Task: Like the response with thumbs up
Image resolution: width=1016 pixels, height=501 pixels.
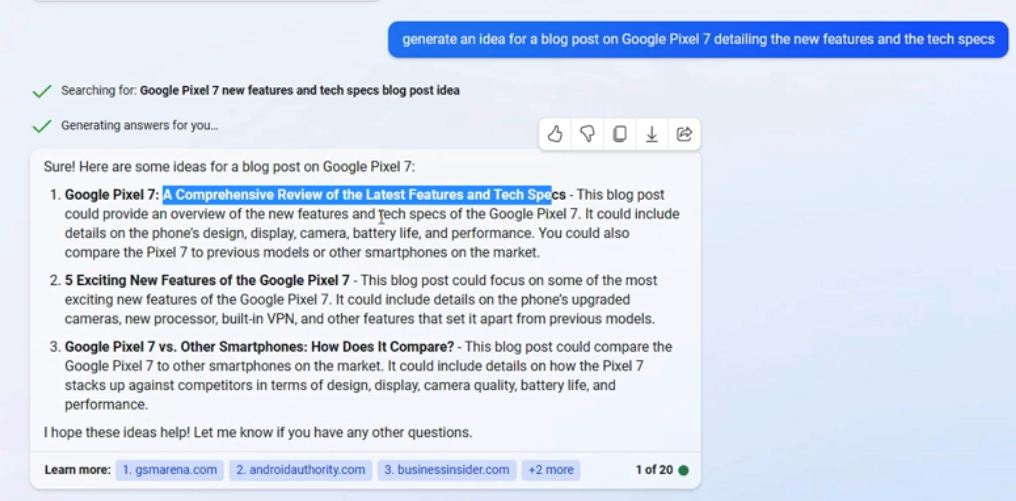Action: pyautogui.click(x=555, y=134)
